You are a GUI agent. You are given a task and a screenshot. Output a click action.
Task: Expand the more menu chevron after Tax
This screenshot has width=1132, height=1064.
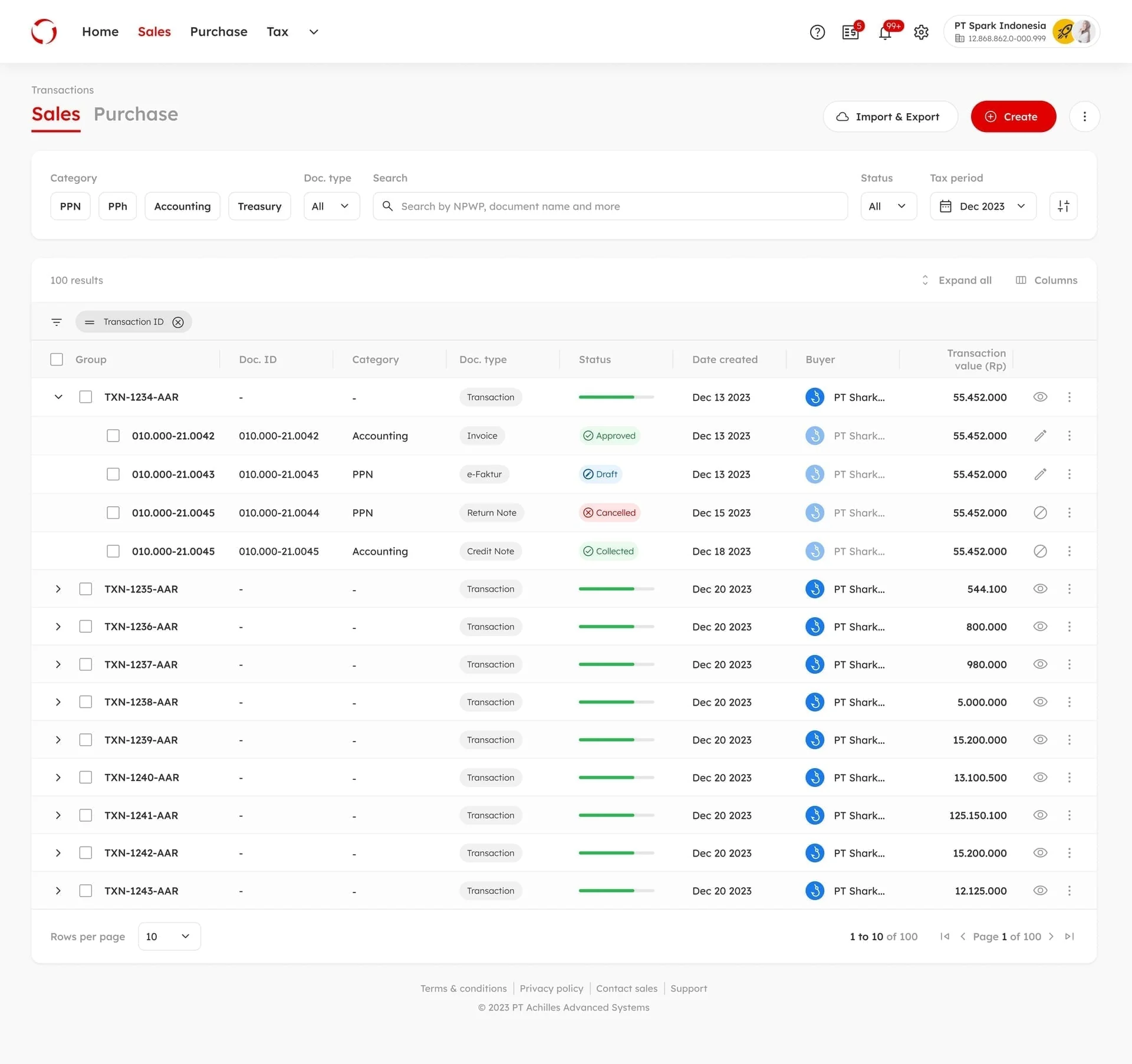[x=314, y=32]
